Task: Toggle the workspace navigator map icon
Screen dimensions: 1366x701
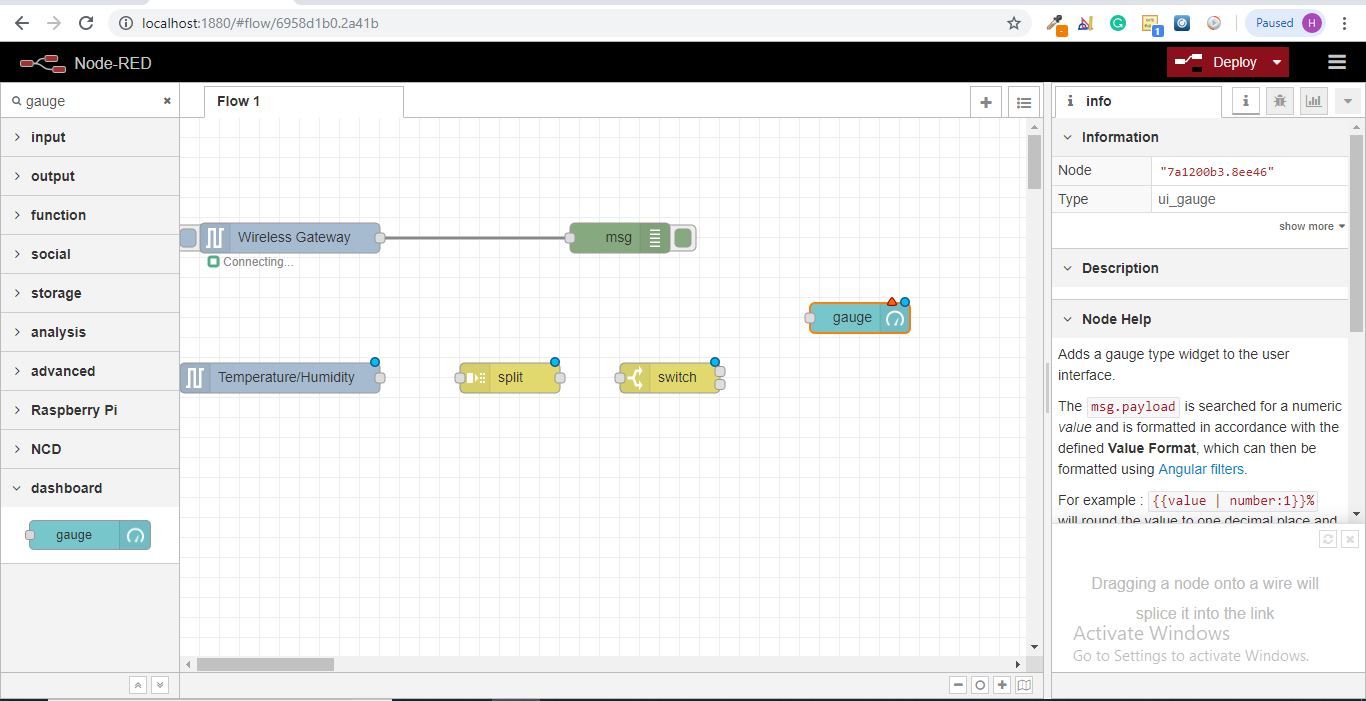Action: coord(1024,685)
